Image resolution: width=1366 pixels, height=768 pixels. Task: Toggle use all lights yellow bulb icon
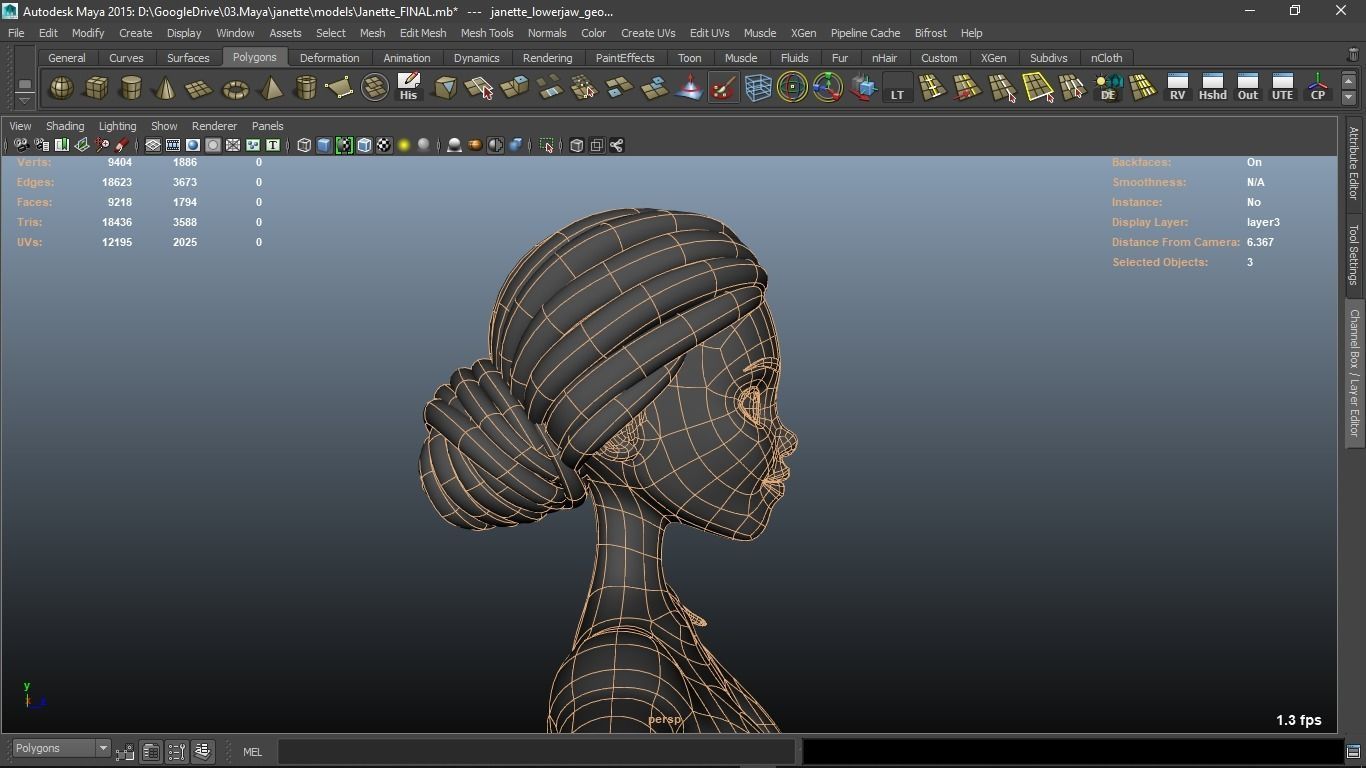(x=404, y=145)
